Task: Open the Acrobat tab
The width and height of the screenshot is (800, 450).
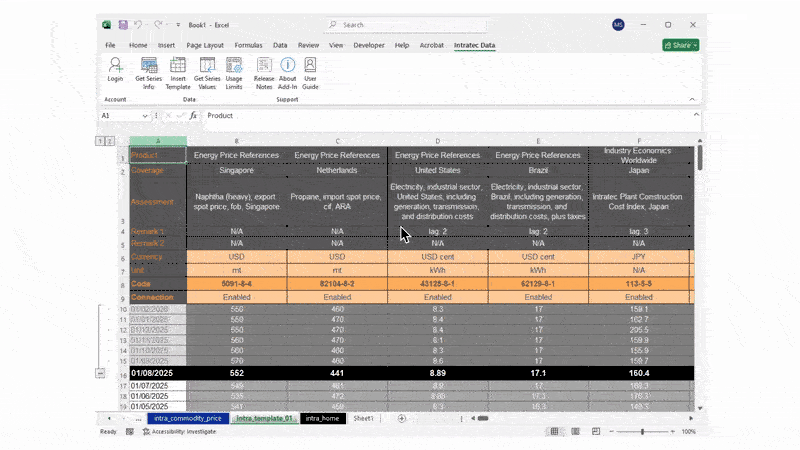Action: [x=432, y=45]
